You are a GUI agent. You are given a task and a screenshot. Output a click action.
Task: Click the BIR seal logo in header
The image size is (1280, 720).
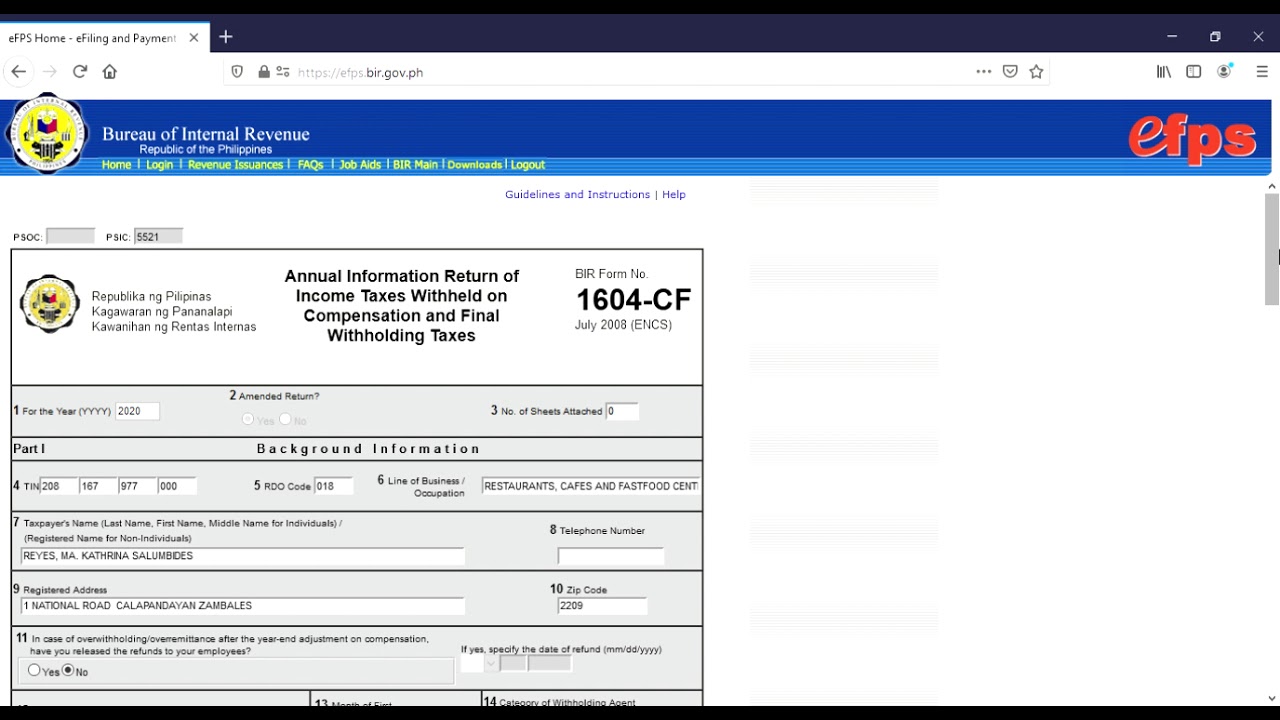(47, 133)
